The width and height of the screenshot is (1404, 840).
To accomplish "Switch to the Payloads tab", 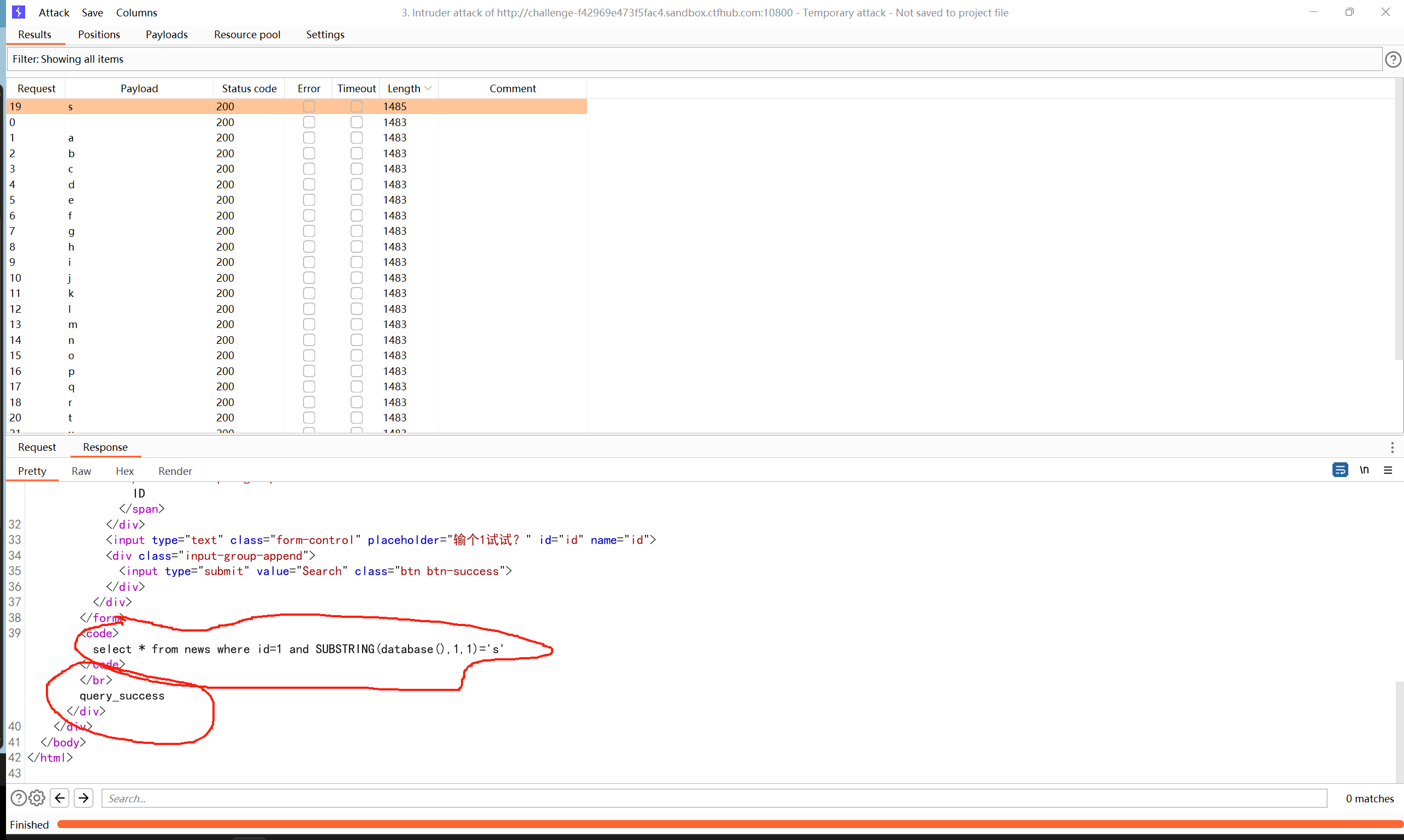I will pos(167,34).
